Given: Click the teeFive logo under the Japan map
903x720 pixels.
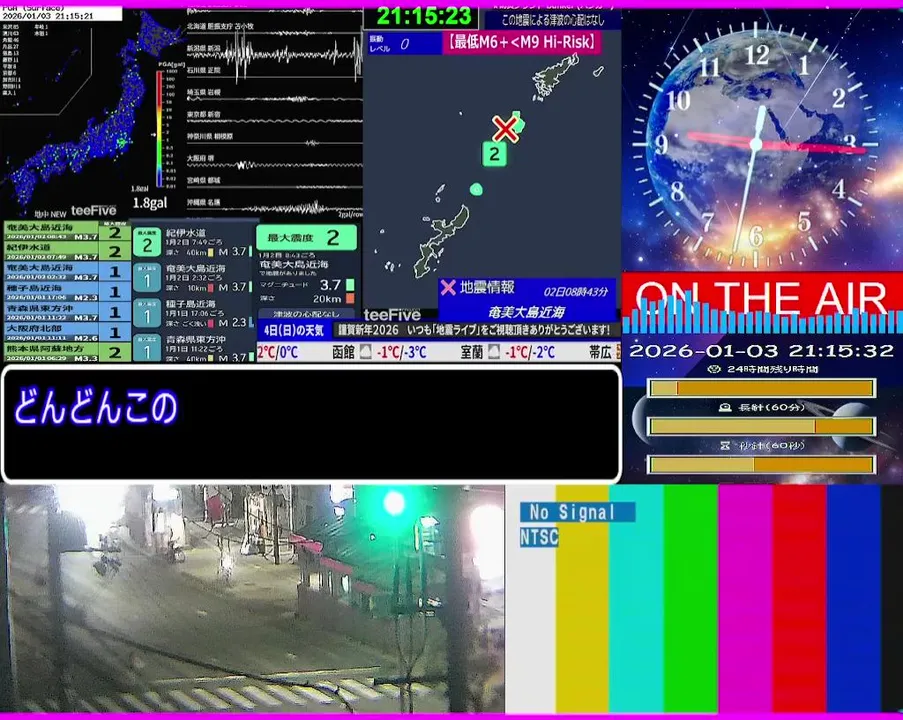Looking at the screenshot, I should tap(93, 210).
